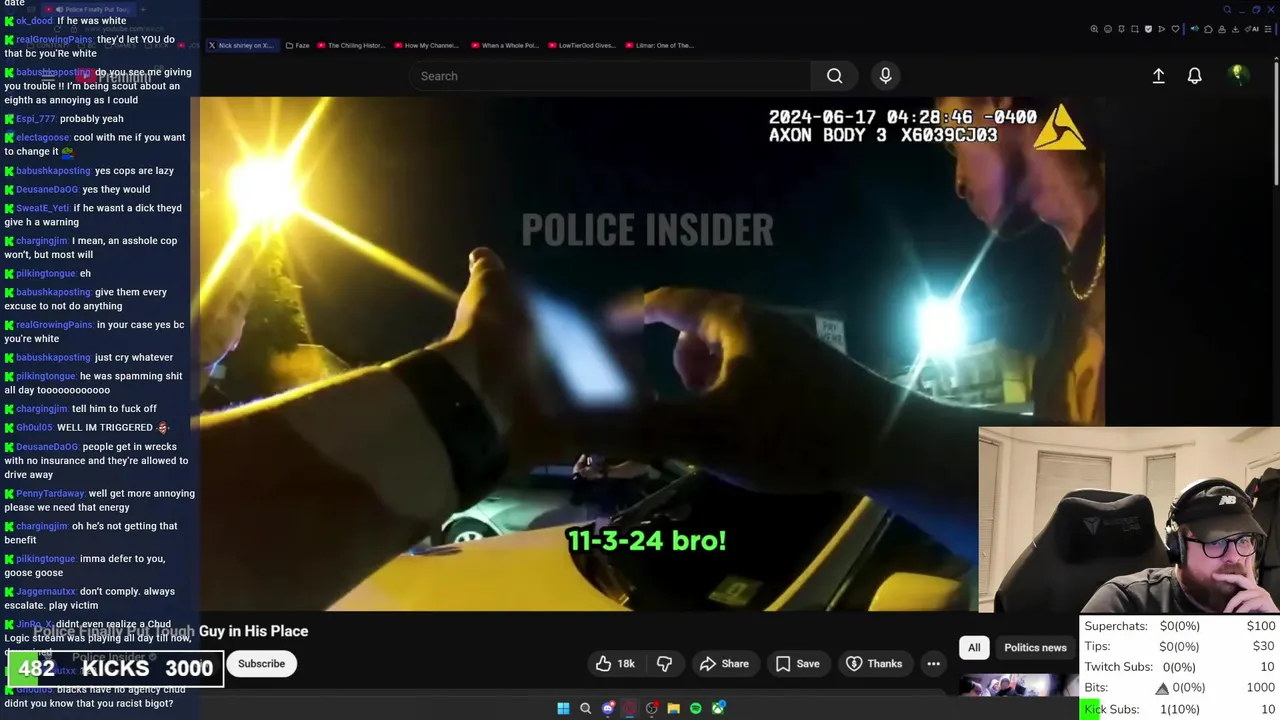Screen dimensions: 1280x720
Task: Open YouTube notifications bell
Action: coord(1194,76)
